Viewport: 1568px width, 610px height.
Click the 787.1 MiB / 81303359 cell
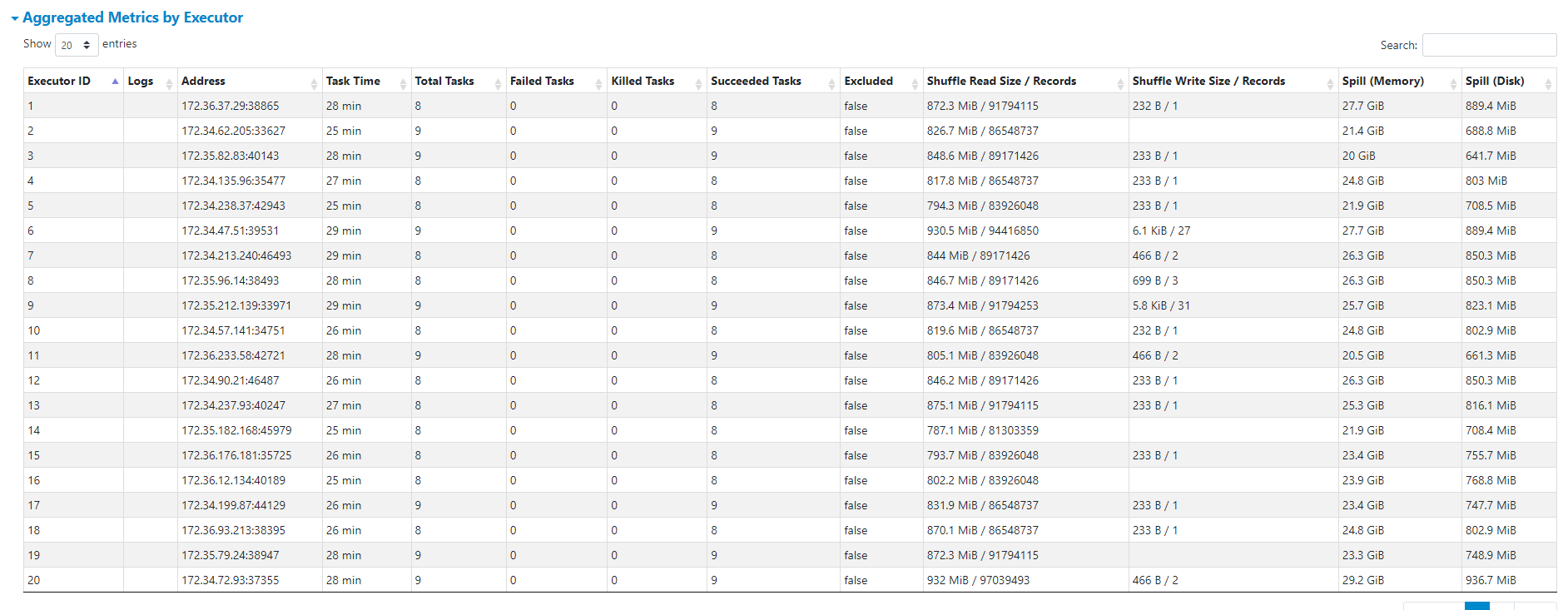983,430
